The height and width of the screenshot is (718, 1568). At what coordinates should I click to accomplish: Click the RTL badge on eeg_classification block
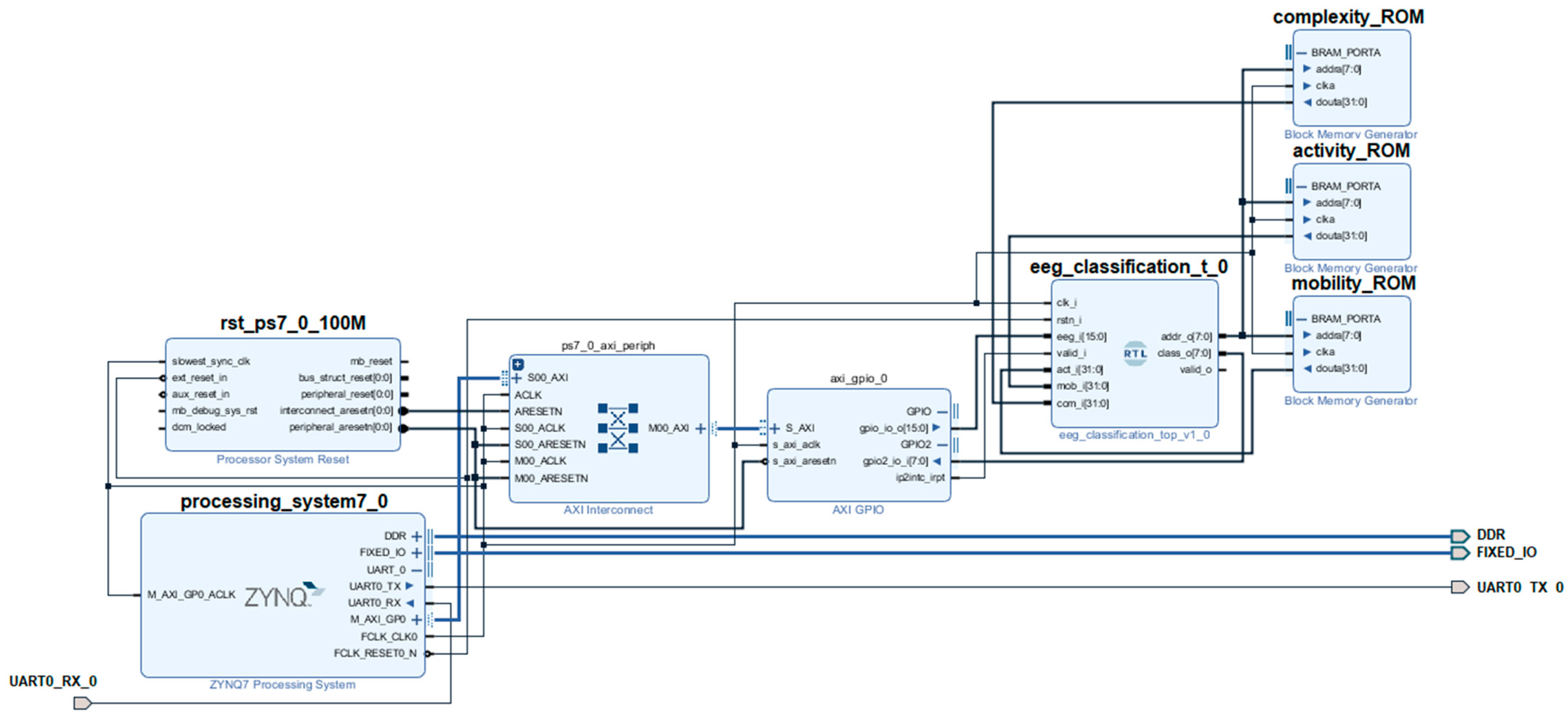(x=1135, y=354)
